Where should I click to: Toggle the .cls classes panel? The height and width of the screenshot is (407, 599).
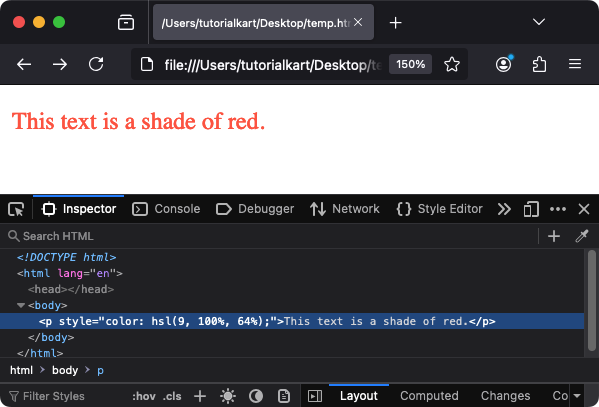172,396
